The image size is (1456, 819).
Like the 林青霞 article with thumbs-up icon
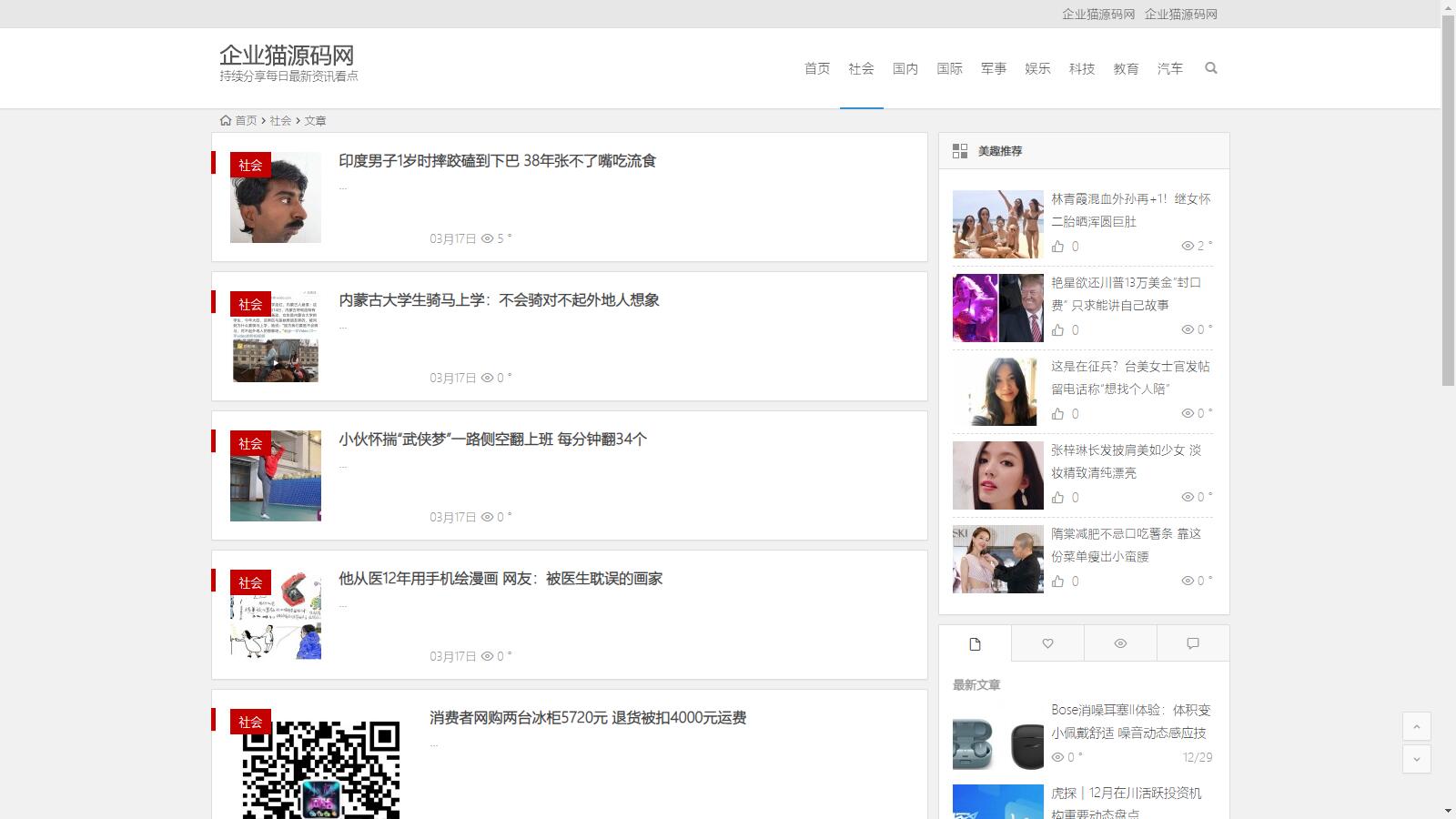[x=1057, y=247]
